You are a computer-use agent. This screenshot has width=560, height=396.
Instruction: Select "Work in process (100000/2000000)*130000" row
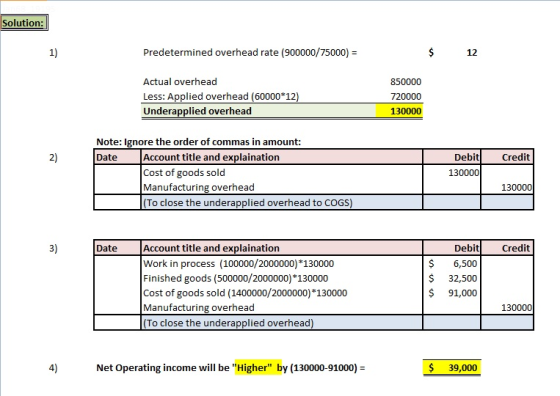(x=239, y=264)
